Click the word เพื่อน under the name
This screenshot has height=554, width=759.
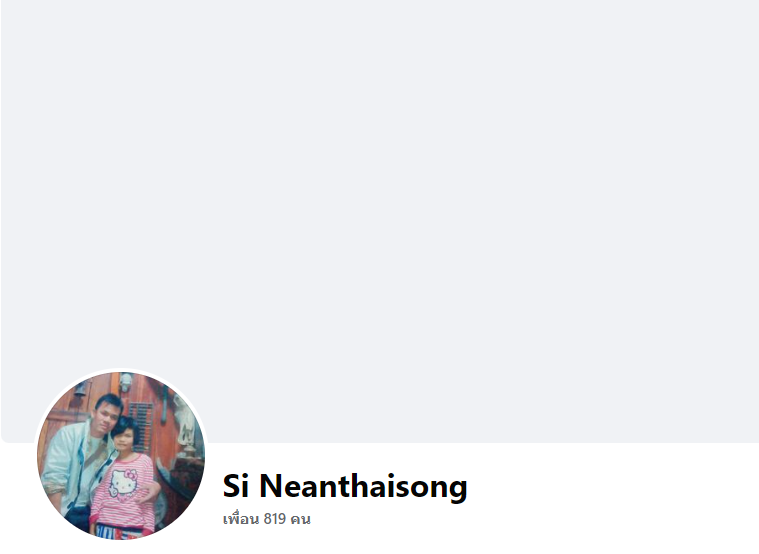pyautogui.click(x=241, y=519)
